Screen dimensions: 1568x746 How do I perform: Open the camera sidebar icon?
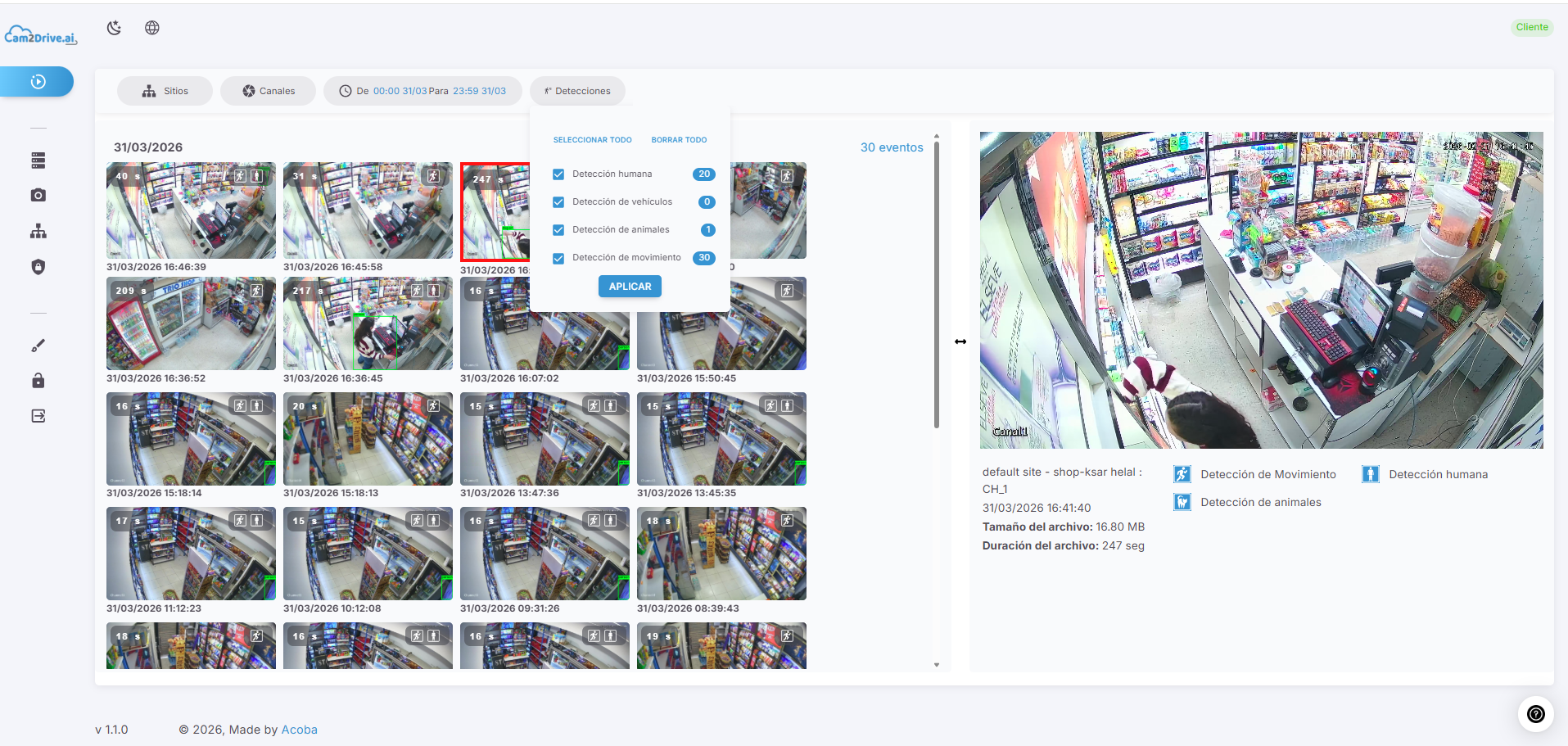[x=38, y=195]
